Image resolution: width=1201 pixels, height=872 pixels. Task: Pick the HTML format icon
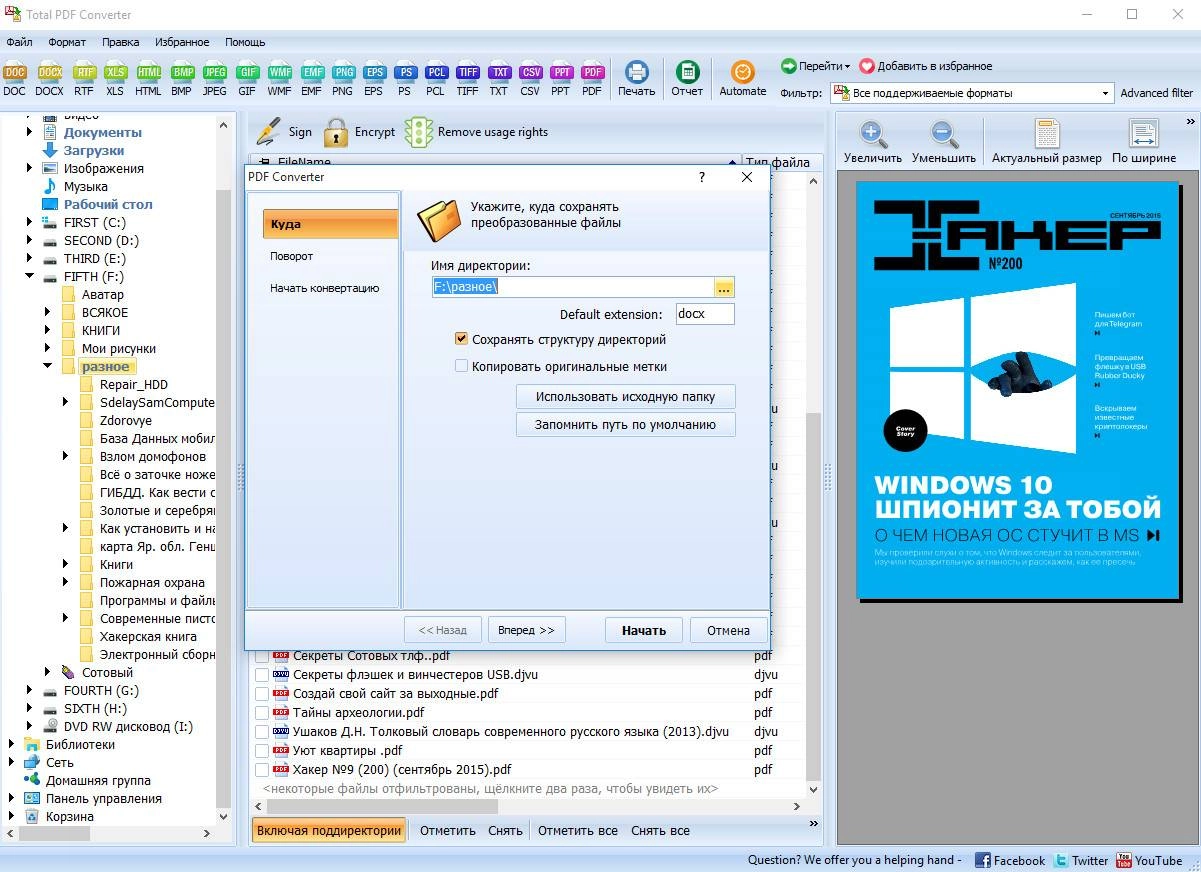click(x=148, y=78)
